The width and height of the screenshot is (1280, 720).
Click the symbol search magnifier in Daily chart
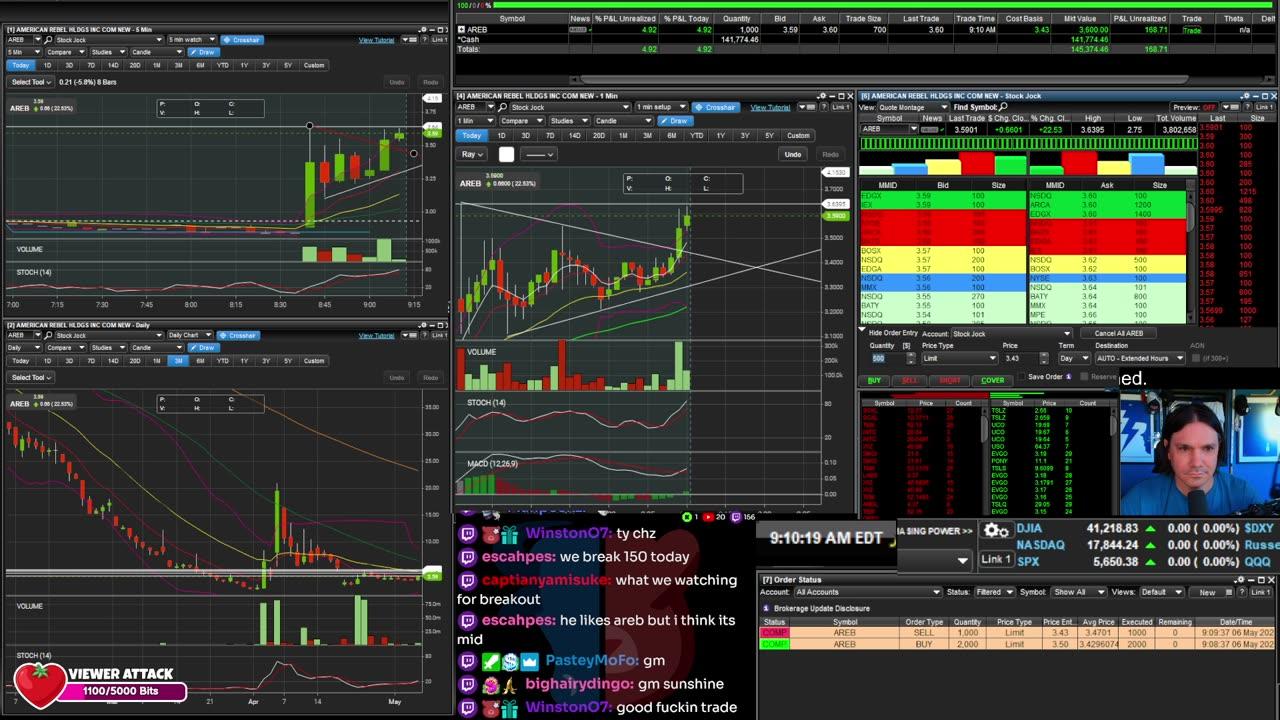(x=48, y=335)
